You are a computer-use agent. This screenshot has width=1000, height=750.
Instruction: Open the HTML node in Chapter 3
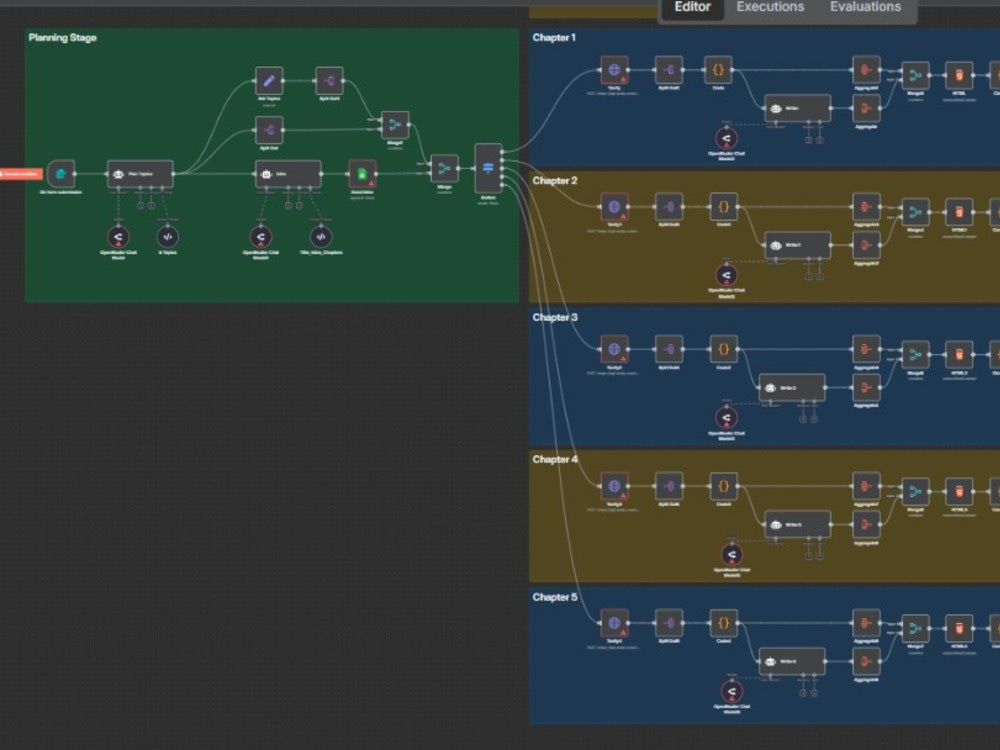click(x=959, y=355)
